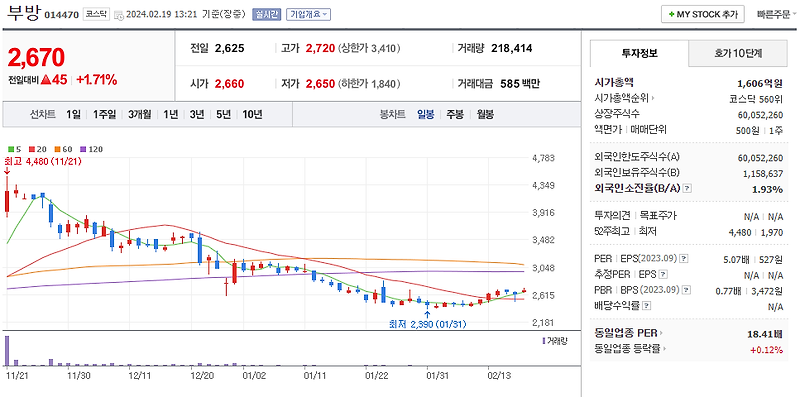Select the 3개월 line chart period
Viewport: 800px width, 397px height.
pyautogui.click(x=139, y=114)
